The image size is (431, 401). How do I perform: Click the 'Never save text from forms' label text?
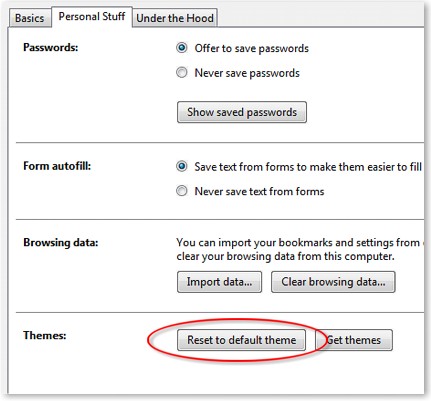tap(259, 191)
